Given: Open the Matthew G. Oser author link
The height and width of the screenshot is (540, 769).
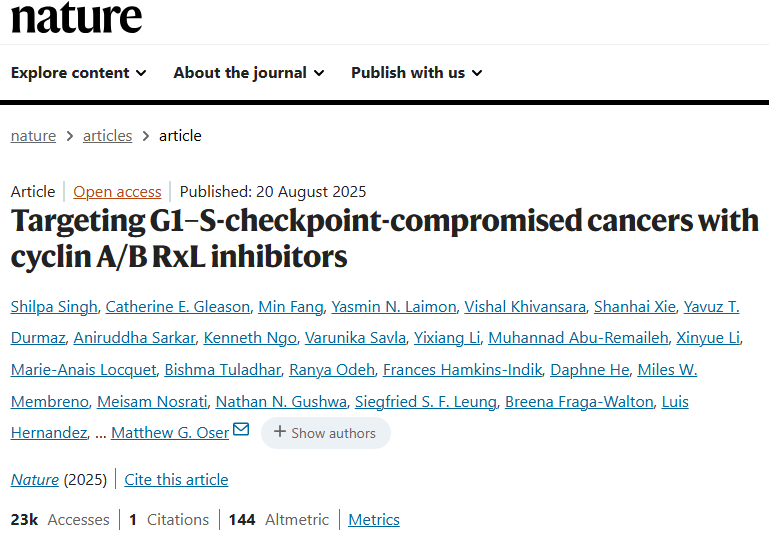Looking at the screenshot, I should coord(169,433).
